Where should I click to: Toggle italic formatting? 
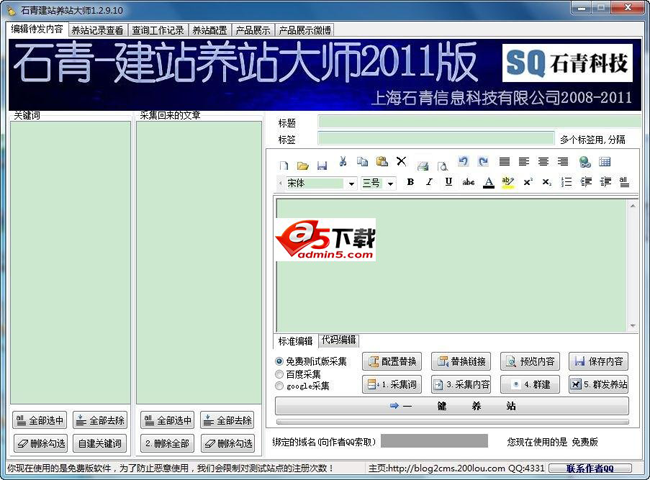429,182
